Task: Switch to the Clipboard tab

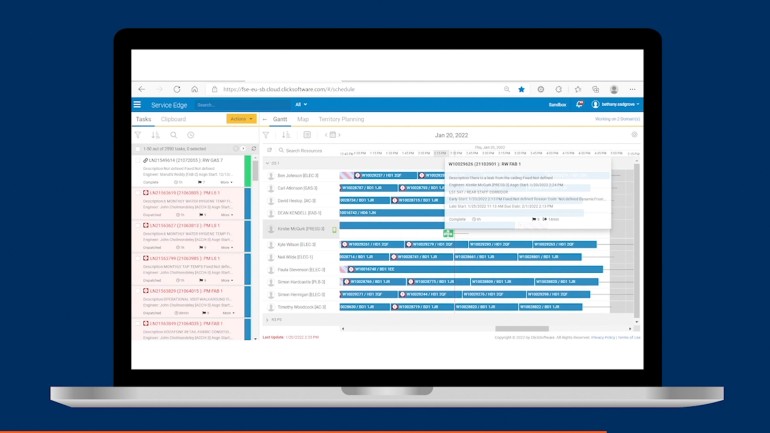Action: (173, 119)
